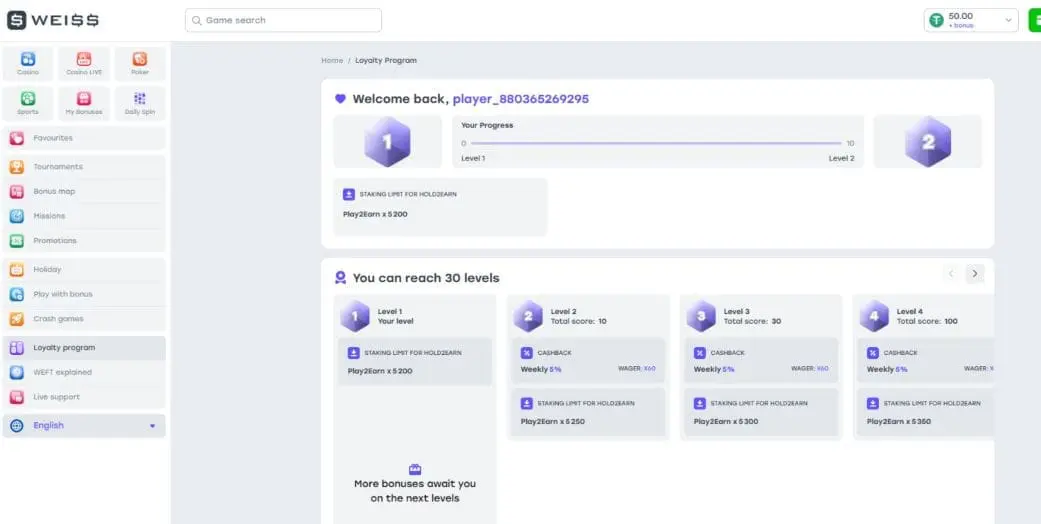Click the WEISS logo
The height and width of the screenshot is (524, 1041).
(x=53, y=20)
